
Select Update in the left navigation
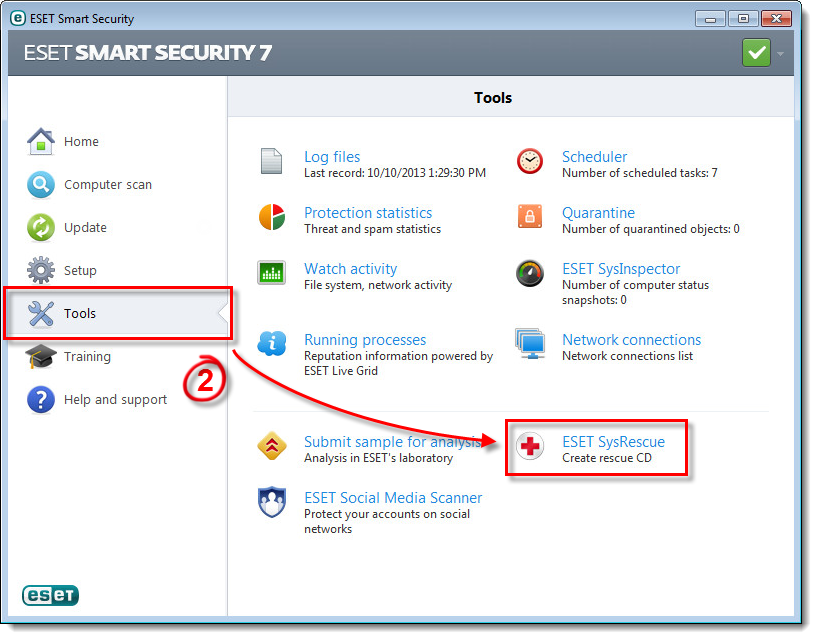coord(85,228)
